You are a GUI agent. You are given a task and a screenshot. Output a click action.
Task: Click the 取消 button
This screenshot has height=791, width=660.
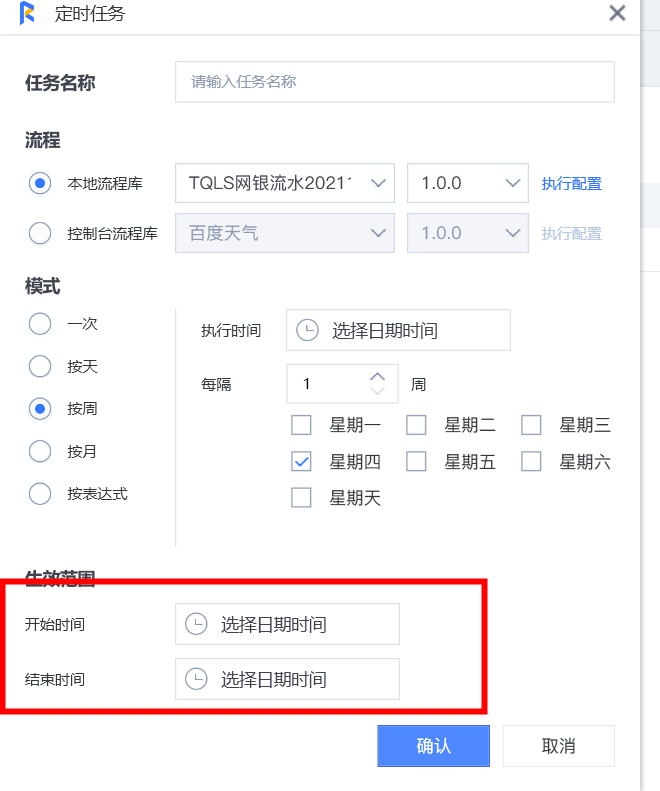[558, 746]
